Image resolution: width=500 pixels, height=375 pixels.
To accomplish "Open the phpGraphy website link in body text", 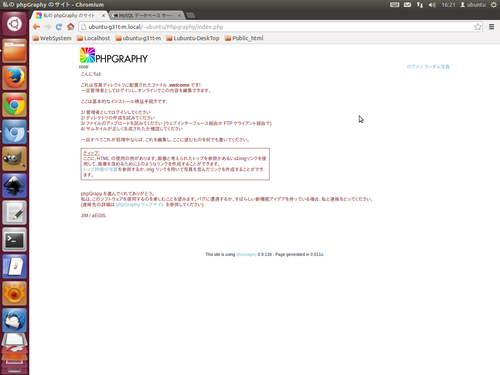I will (x=140, y=205).
